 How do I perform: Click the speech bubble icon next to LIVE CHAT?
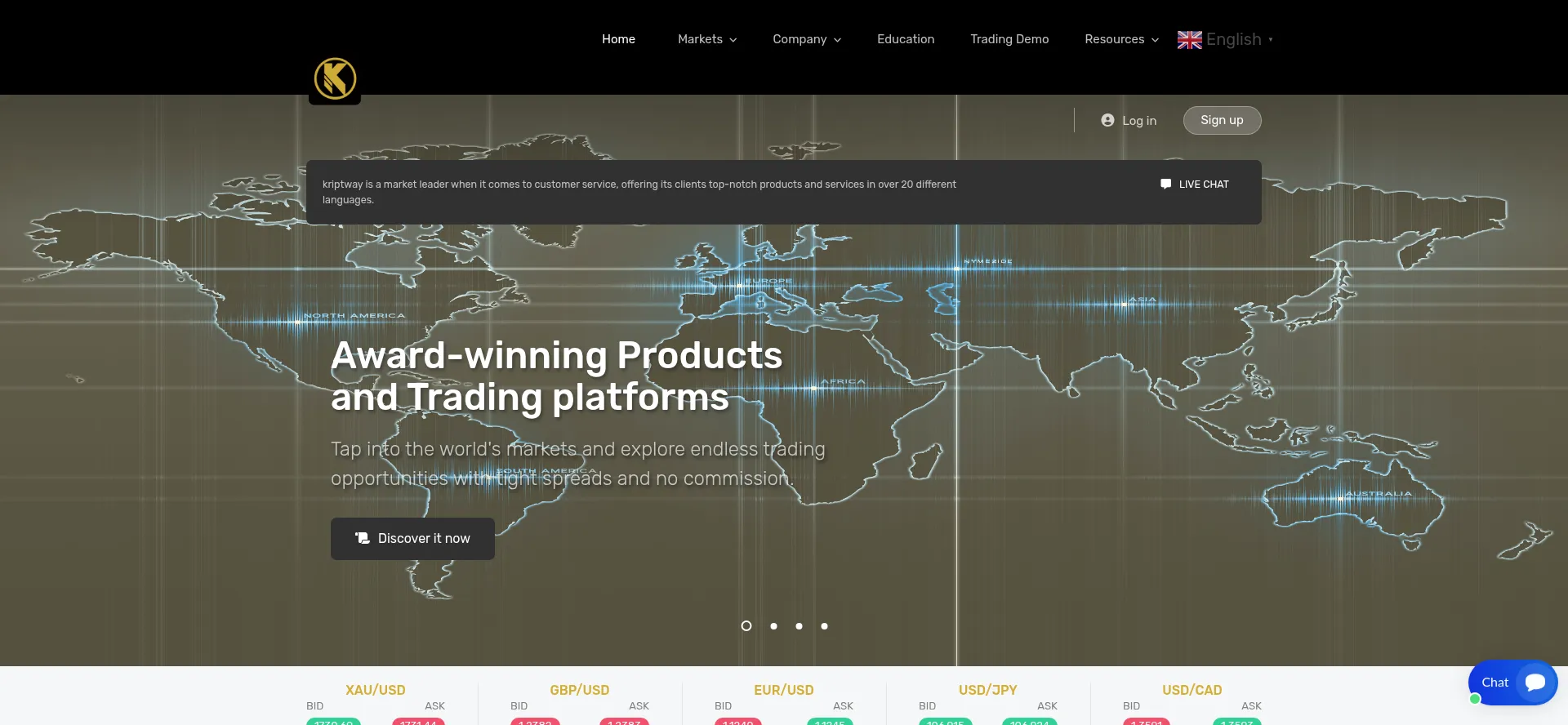pyautogui.click(x=1165, y=184)
